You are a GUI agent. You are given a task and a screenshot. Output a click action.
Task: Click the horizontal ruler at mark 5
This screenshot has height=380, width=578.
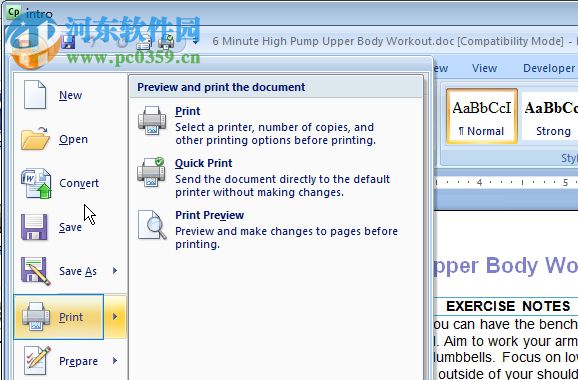click(x=565, y=182)
